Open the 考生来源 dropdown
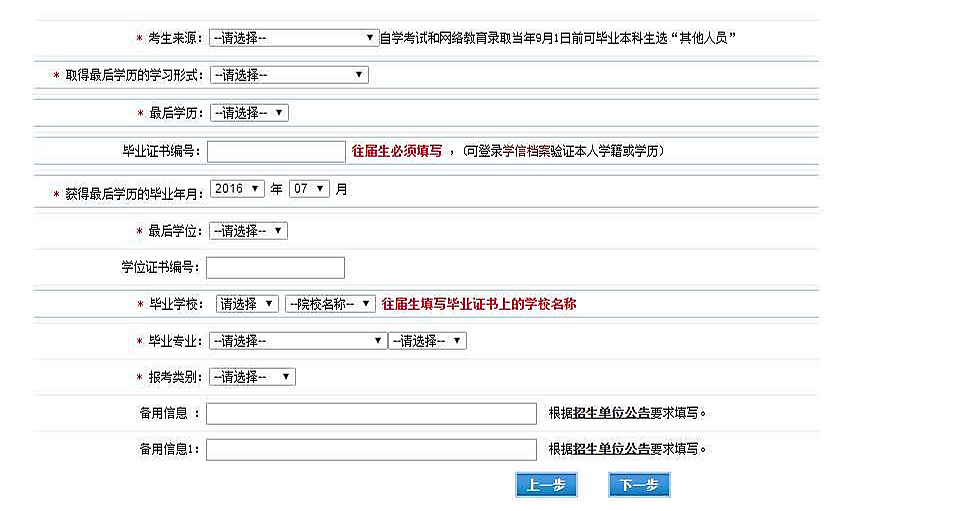Image resolution: width=960 pixels, height=511 pixels. tap(293, 38)
